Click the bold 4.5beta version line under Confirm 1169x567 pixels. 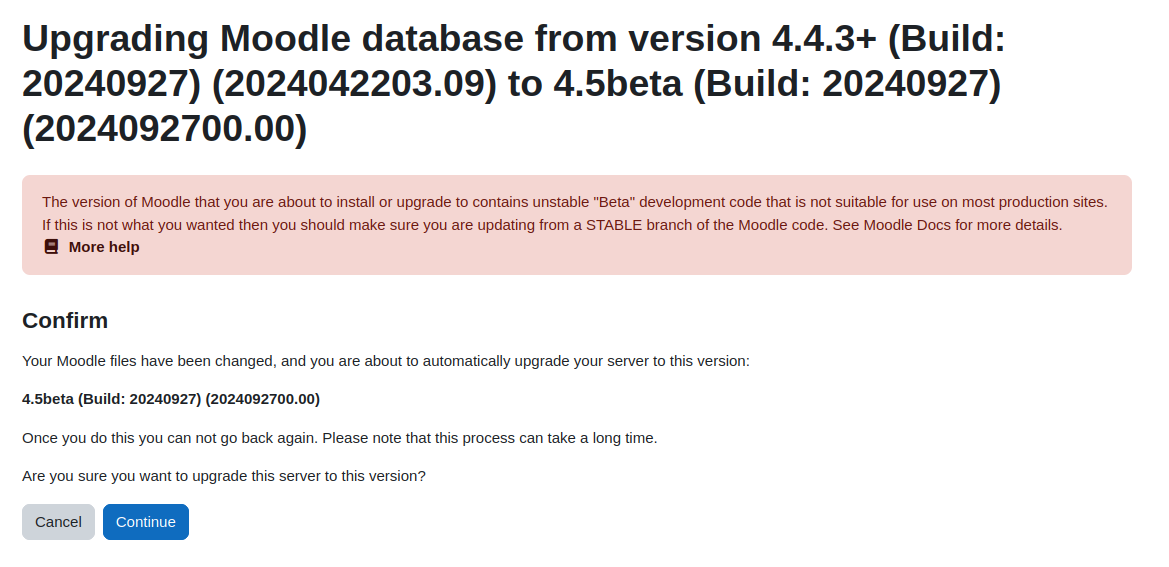[171, 399]
